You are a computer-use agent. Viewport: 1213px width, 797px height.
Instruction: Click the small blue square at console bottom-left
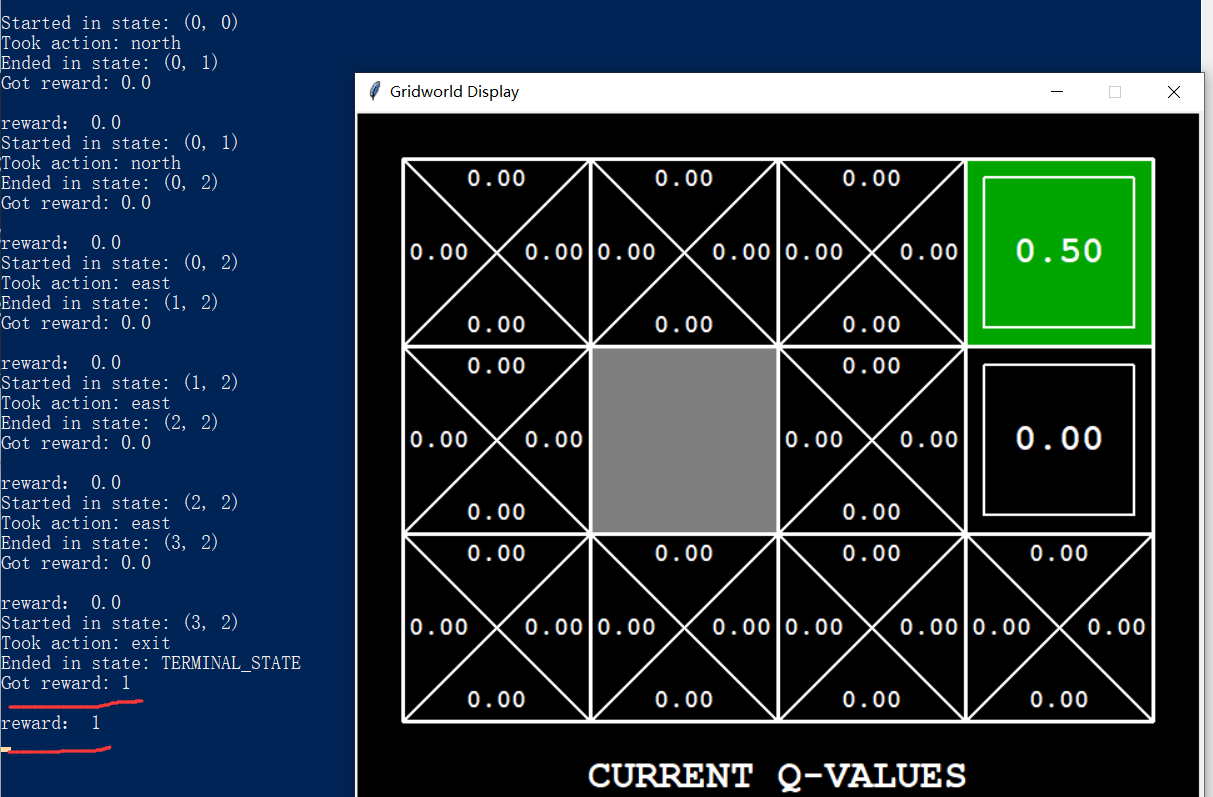click(6, 748)
